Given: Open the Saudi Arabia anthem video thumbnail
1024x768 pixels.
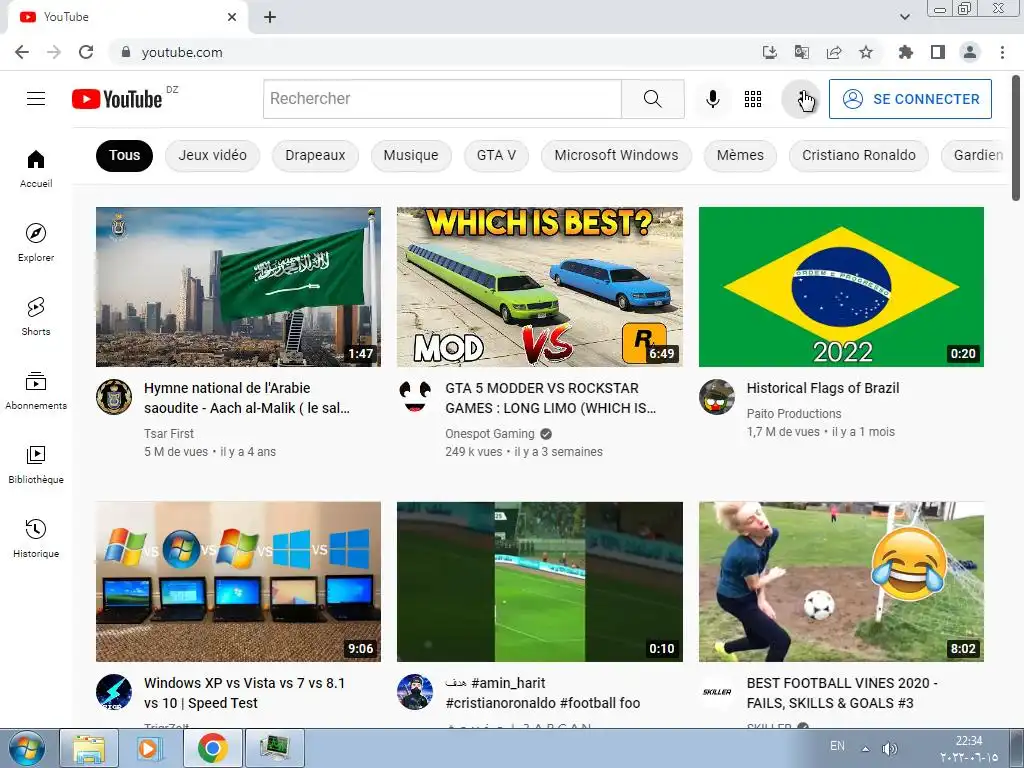Looking at the screenshot, I should click(x=238, y=287).
